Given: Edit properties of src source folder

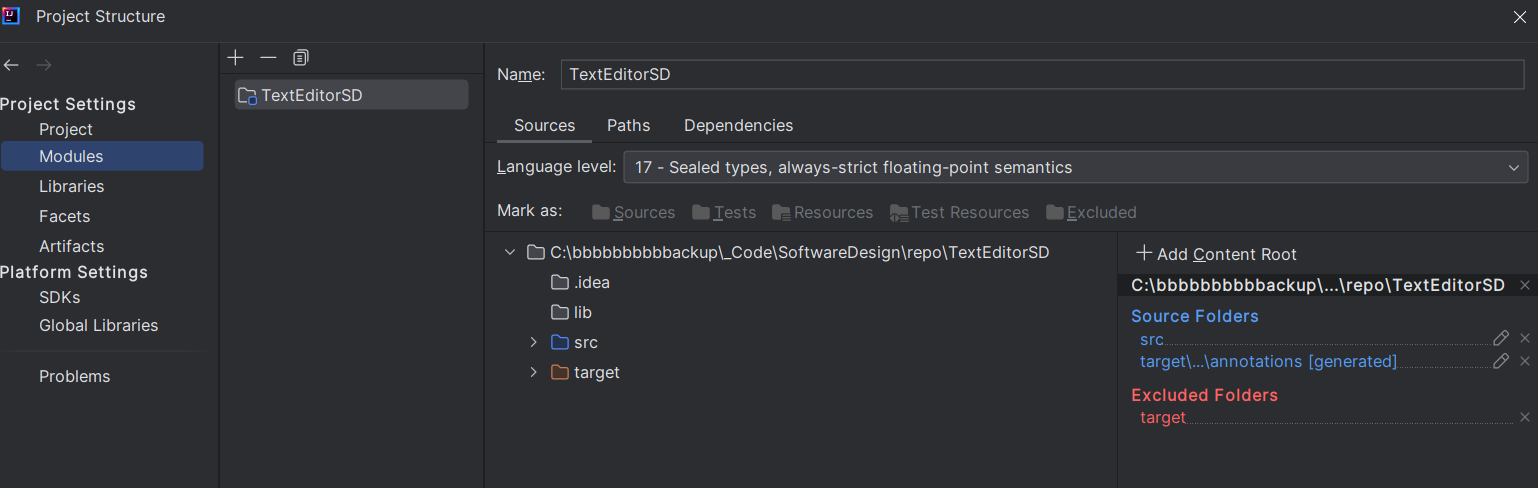Looking at the screenshot, I should click(x=1500, y=339).
